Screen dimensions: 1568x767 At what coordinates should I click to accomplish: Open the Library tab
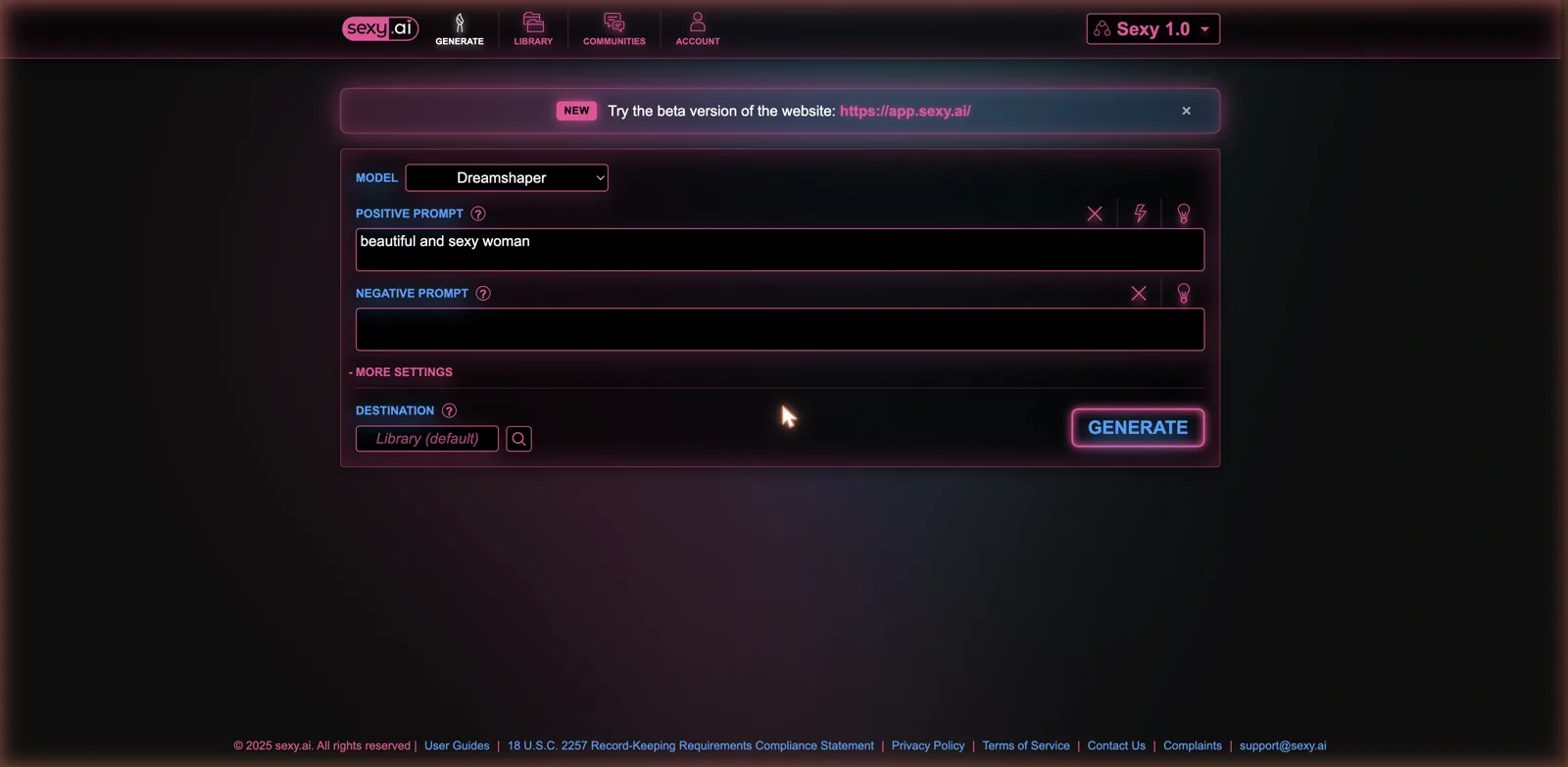(533, 29)
